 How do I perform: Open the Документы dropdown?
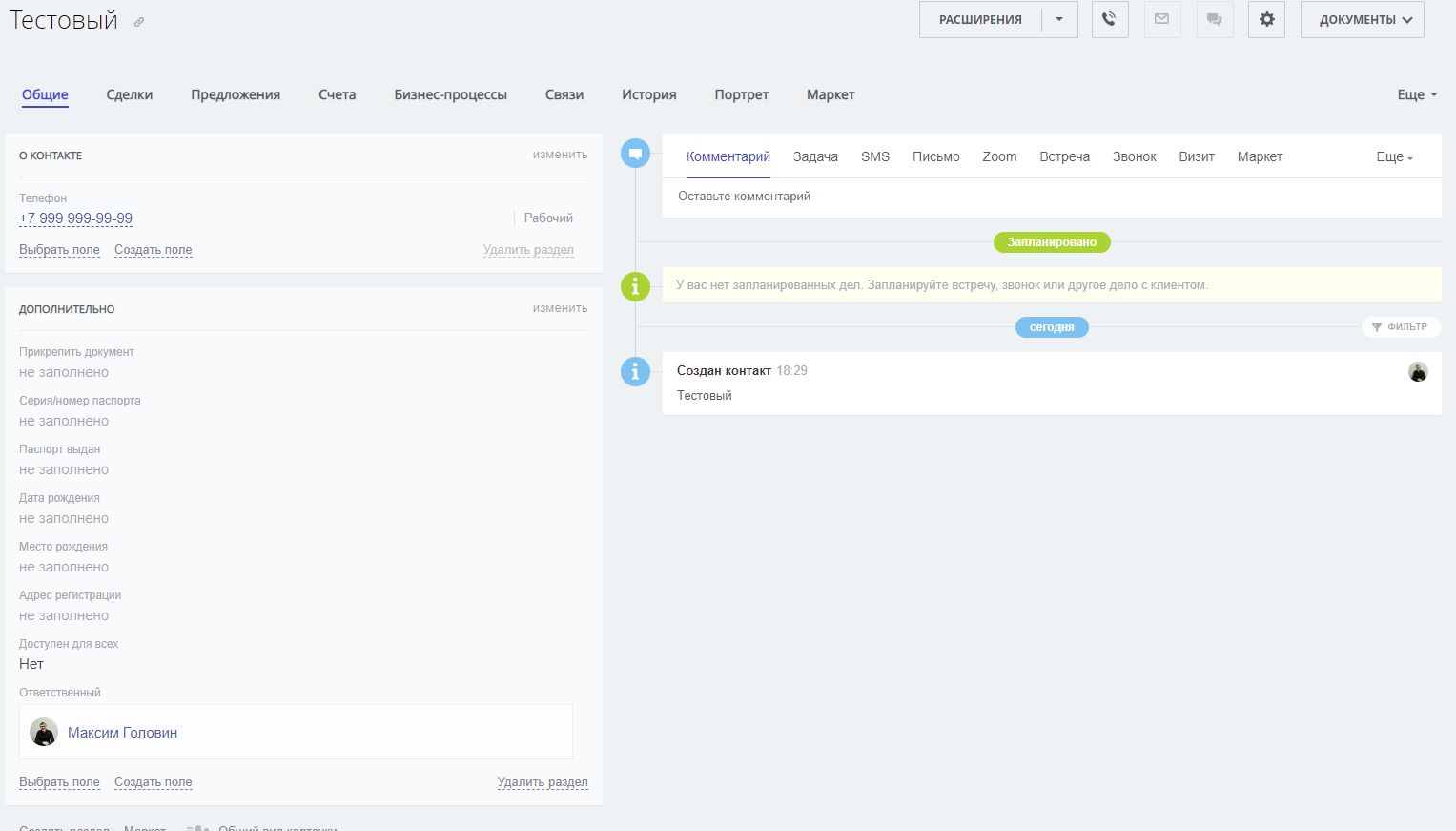(1362, 19)
